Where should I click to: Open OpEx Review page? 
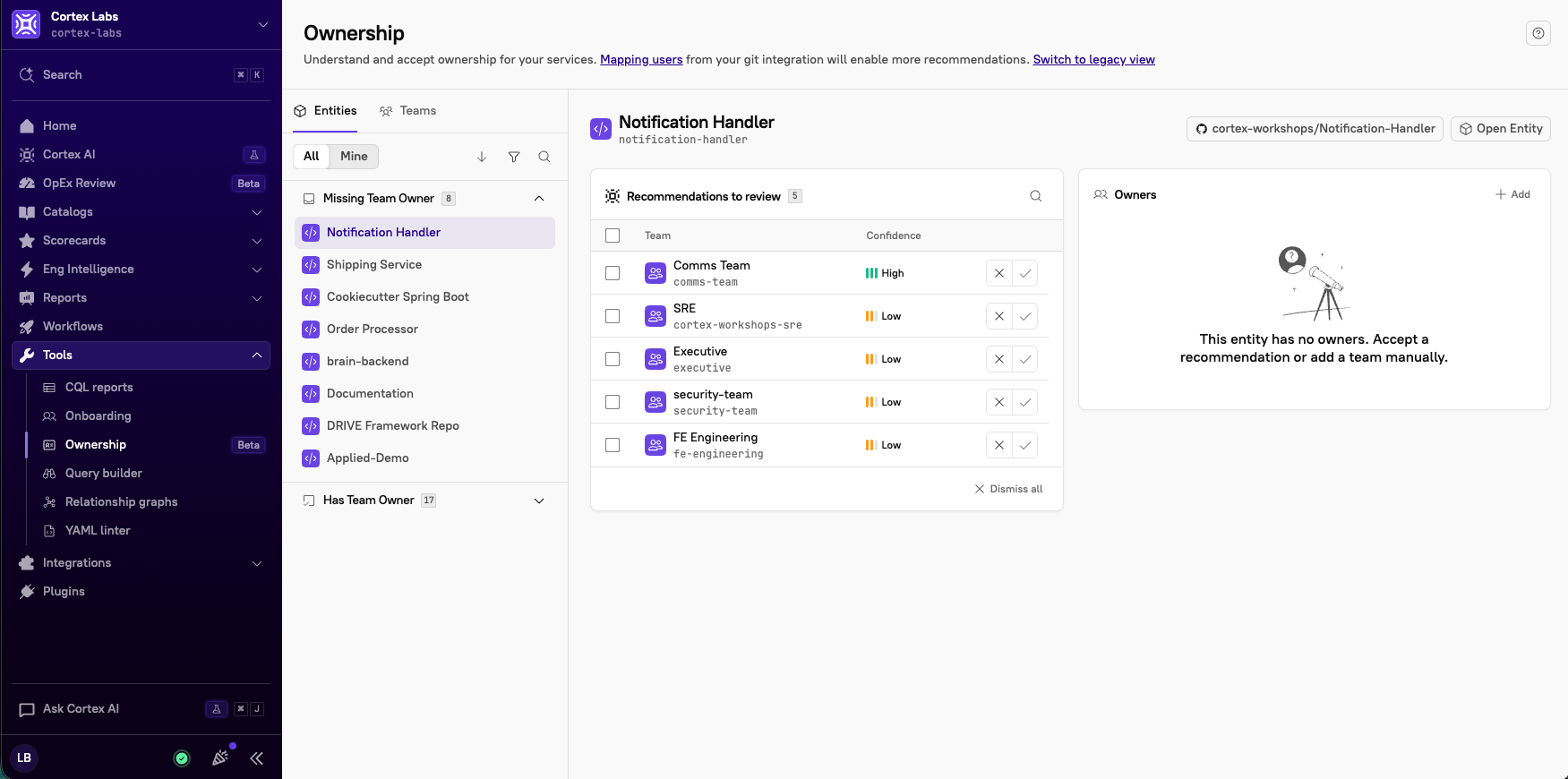[141, 184]
